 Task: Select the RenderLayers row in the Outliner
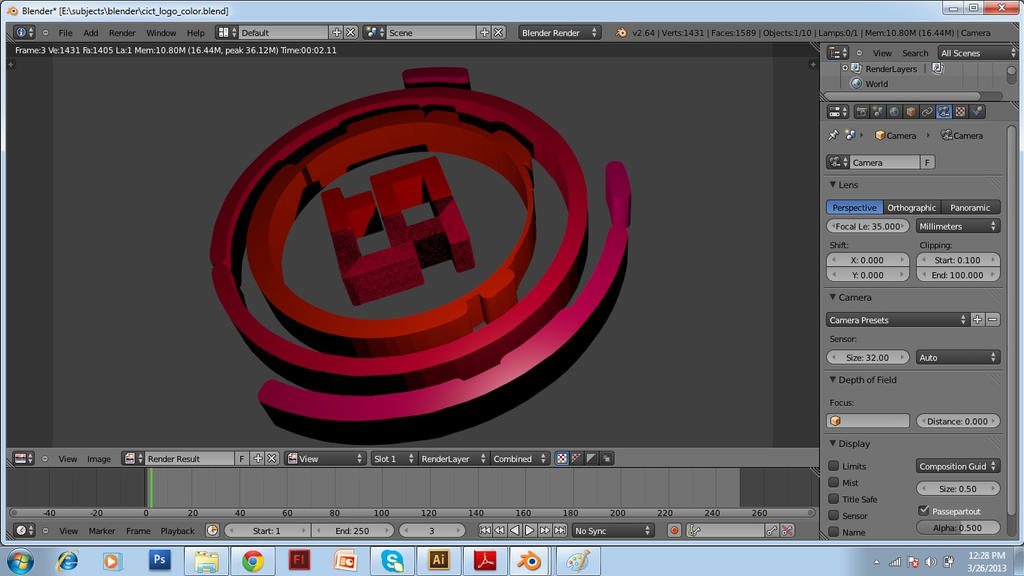(891, 69)
